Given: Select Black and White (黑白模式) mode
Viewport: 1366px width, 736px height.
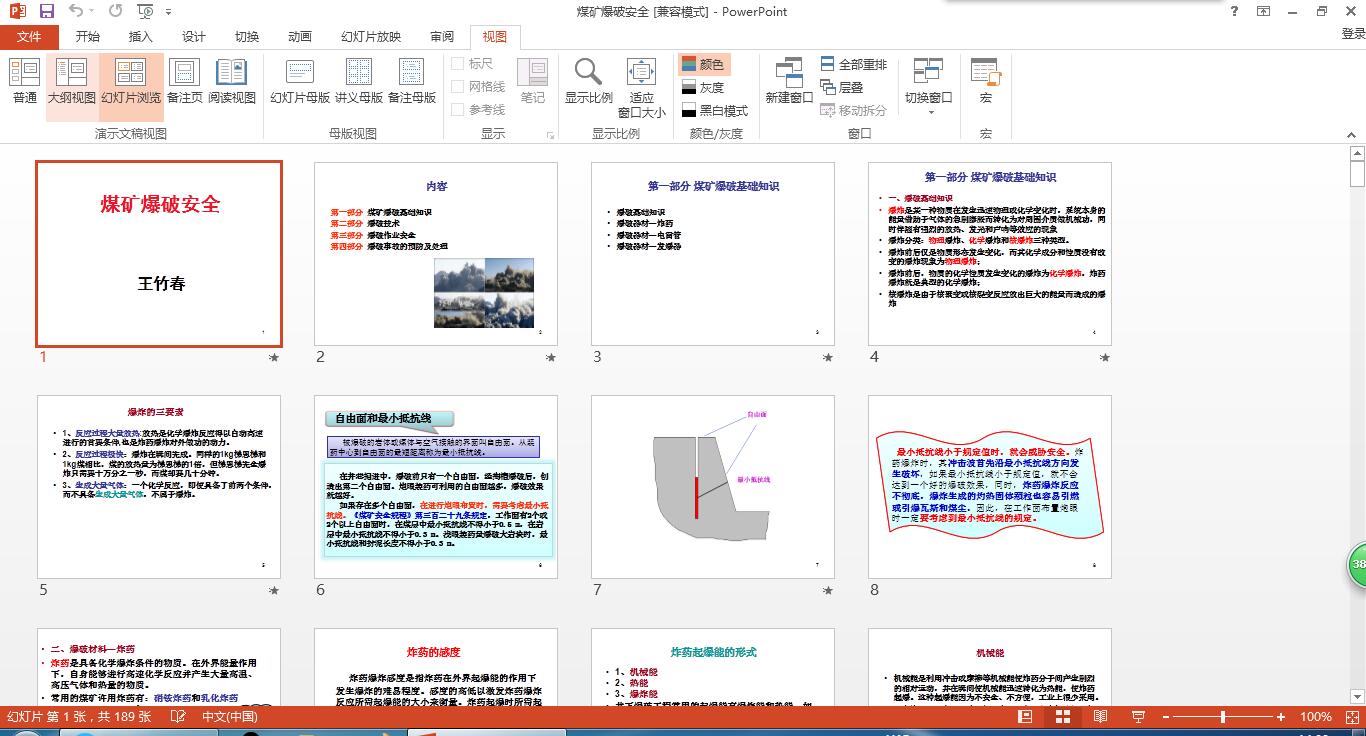Looking at the screenshot, I should 714,111.
